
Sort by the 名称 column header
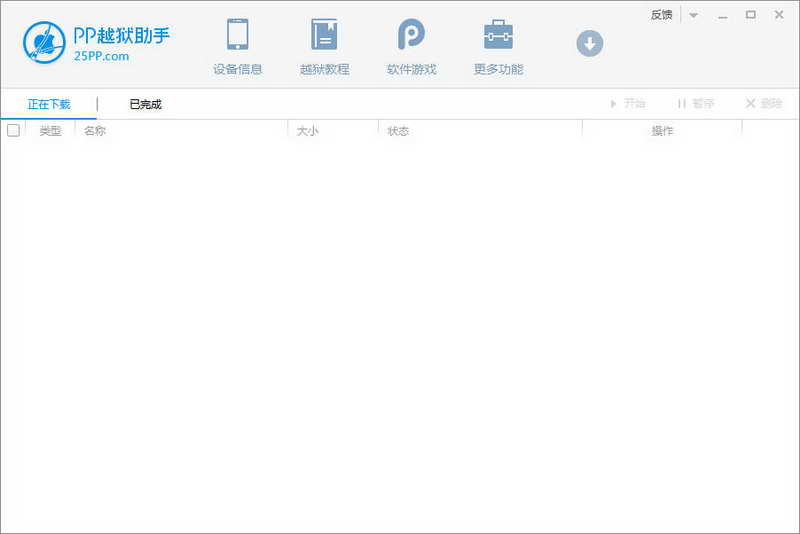tap(95, 131)
